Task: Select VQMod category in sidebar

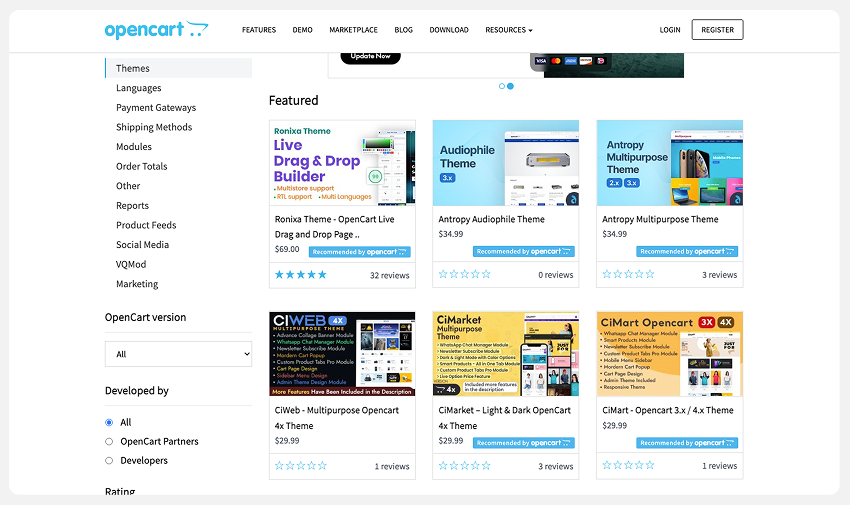Action: pyautogui.click(x=131, y=264)
